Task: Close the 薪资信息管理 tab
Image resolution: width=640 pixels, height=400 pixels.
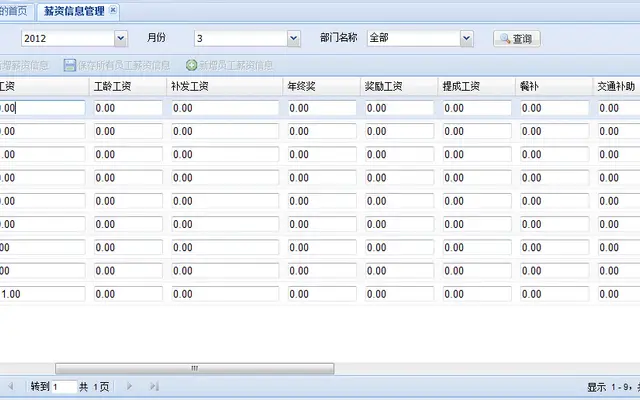Action: point(113,10)
